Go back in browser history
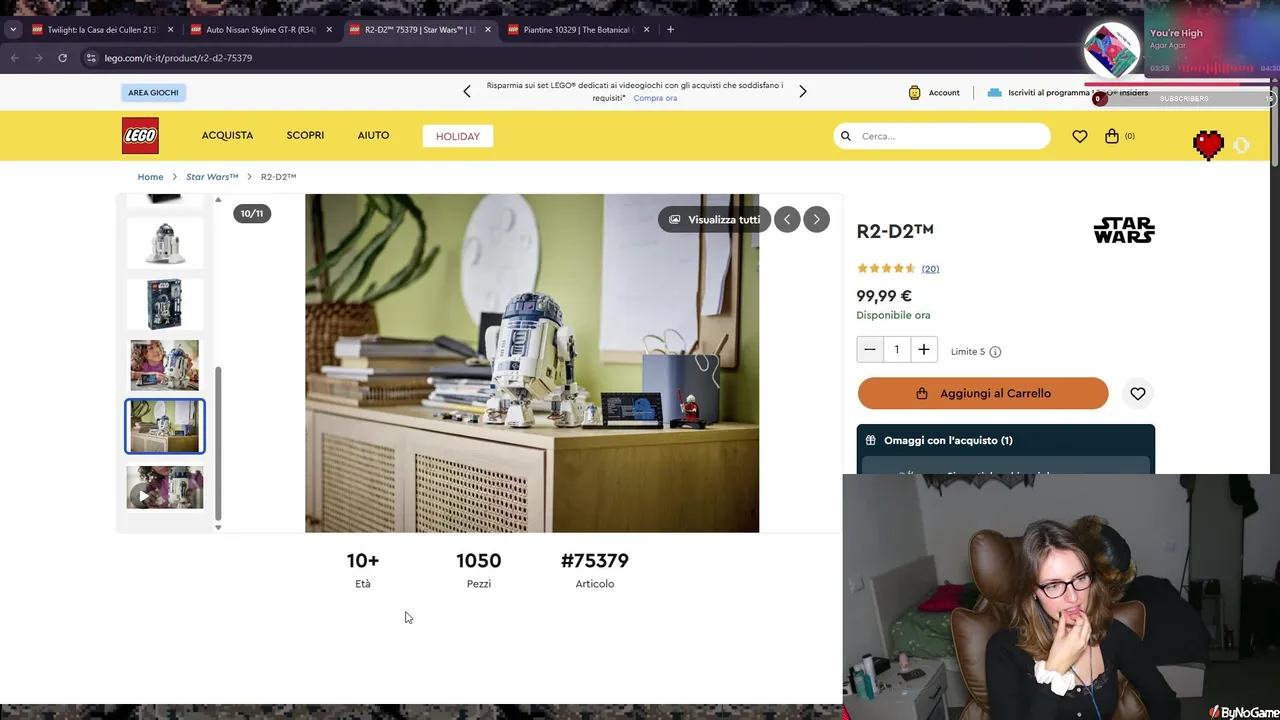Screen dimensions: 1280x720 [14, 58]
